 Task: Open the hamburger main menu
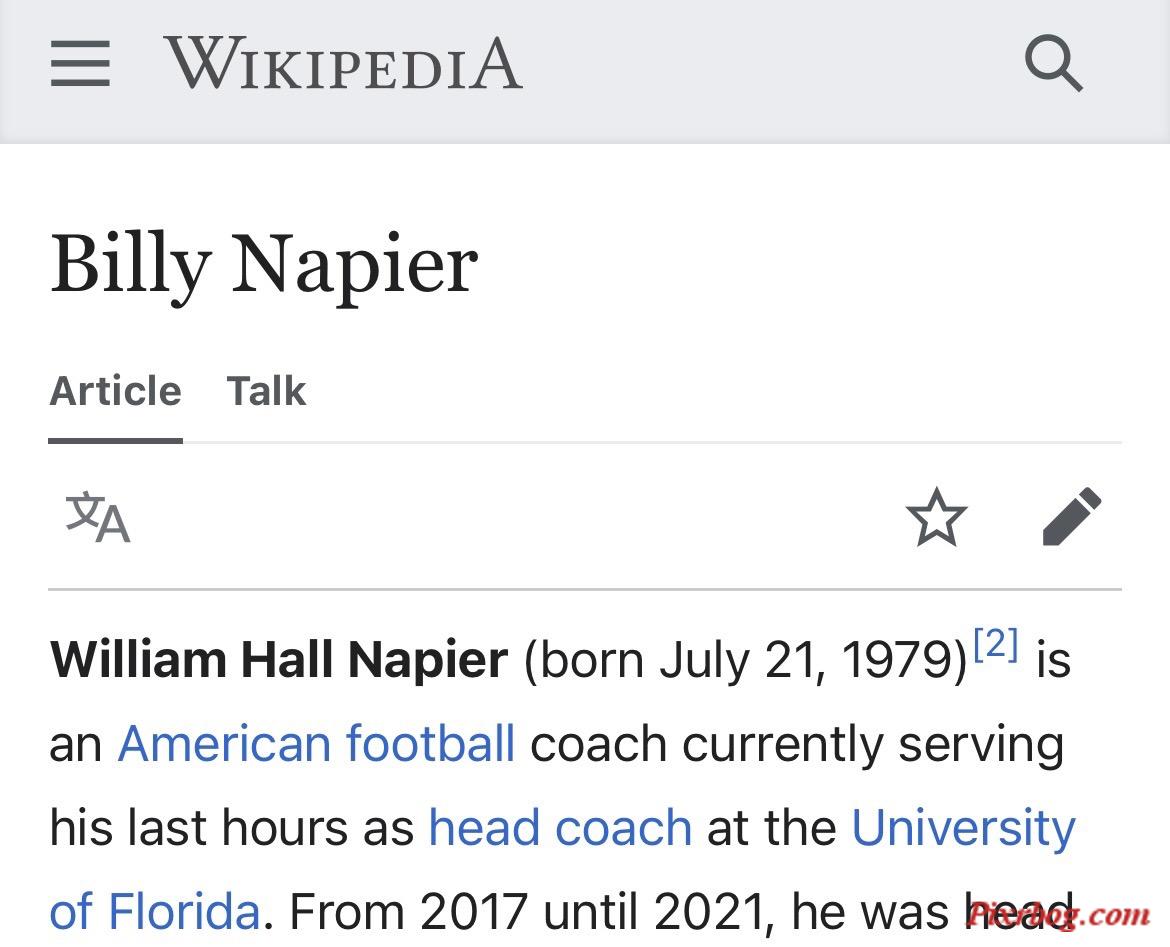pyautogui.click(x=80, y=63)
